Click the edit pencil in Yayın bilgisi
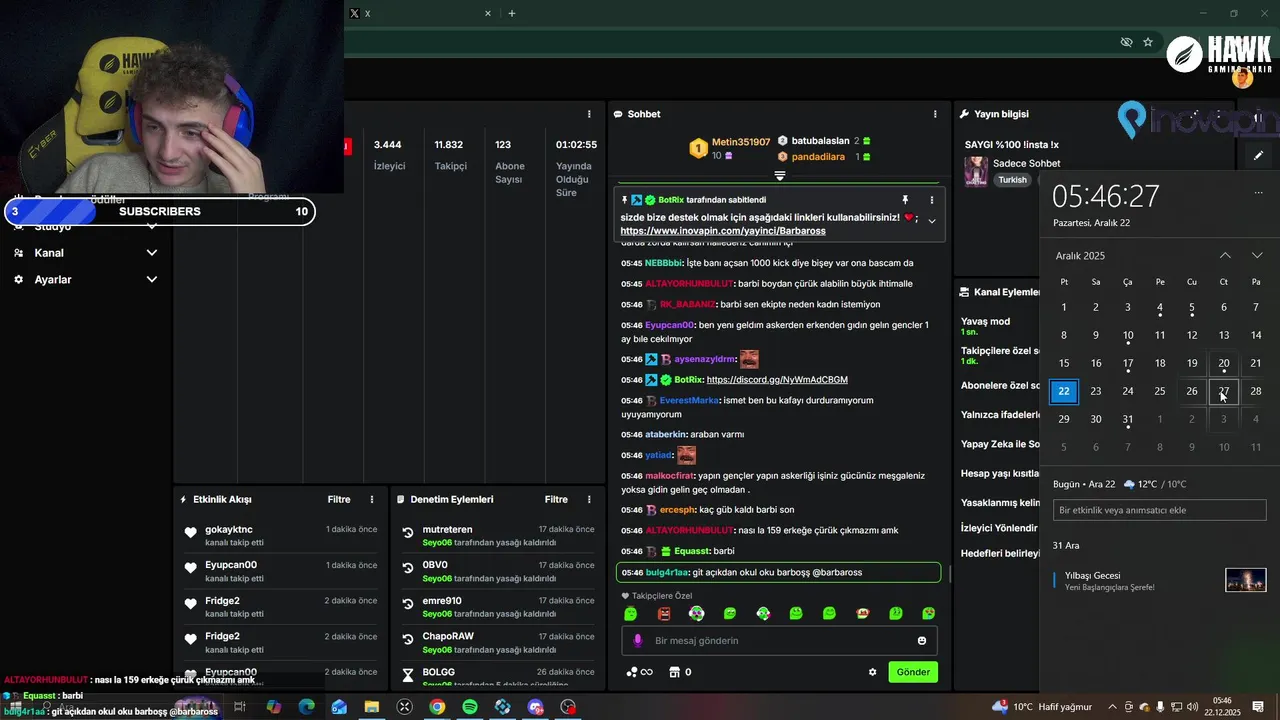Viewport: 1280px width, 720px height. pos(1258,155)
